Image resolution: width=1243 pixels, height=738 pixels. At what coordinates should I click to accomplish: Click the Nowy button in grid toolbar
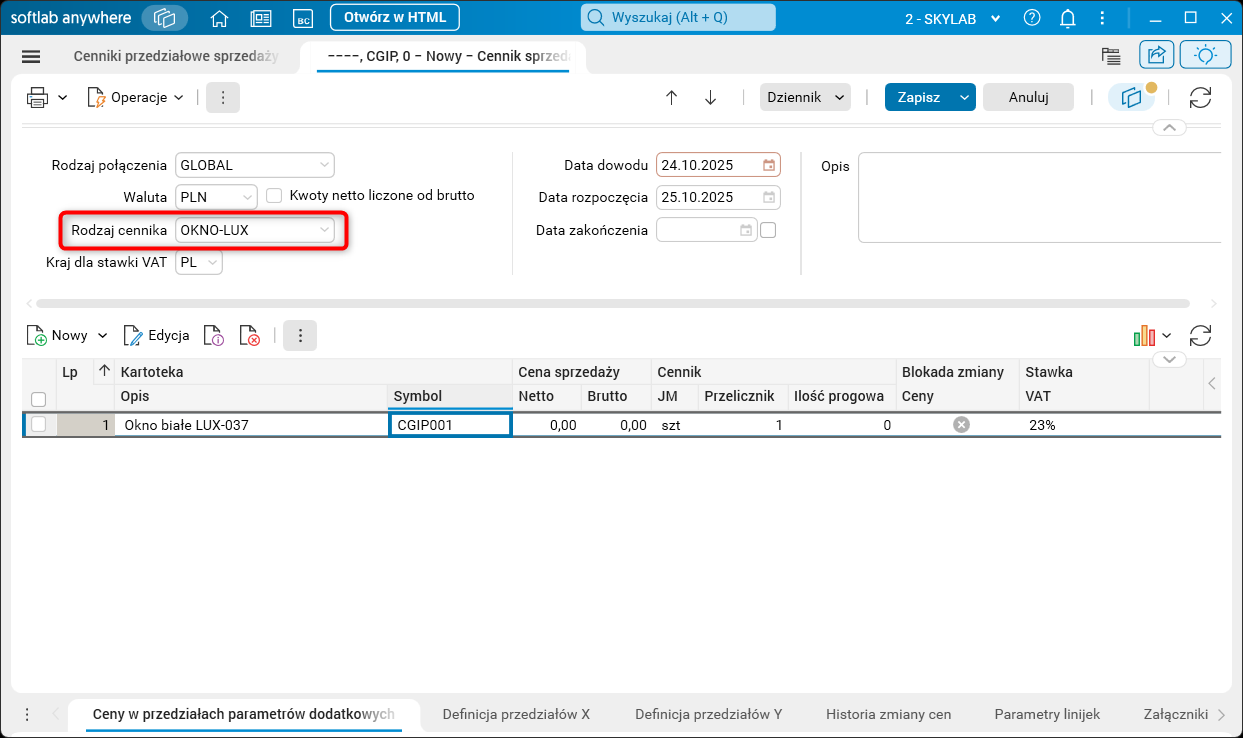point(59,336)
